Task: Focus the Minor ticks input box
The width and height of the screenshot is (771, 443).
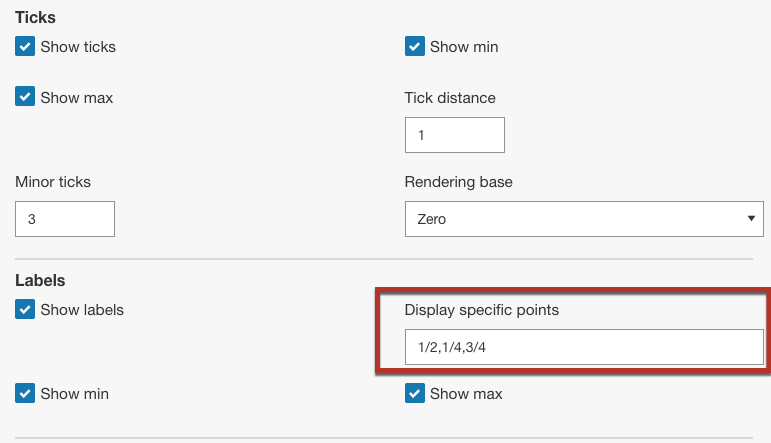Action: pos(65,219)
